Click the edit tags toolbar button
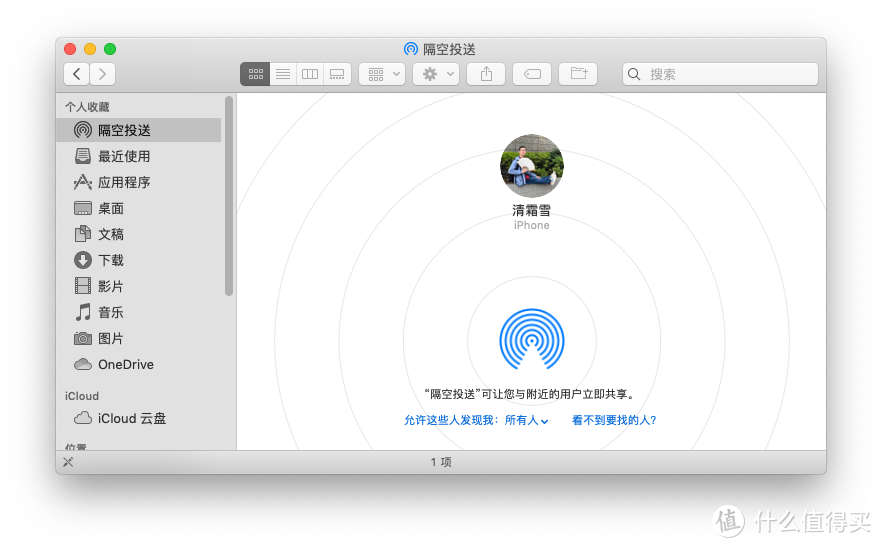 [532, 74]
